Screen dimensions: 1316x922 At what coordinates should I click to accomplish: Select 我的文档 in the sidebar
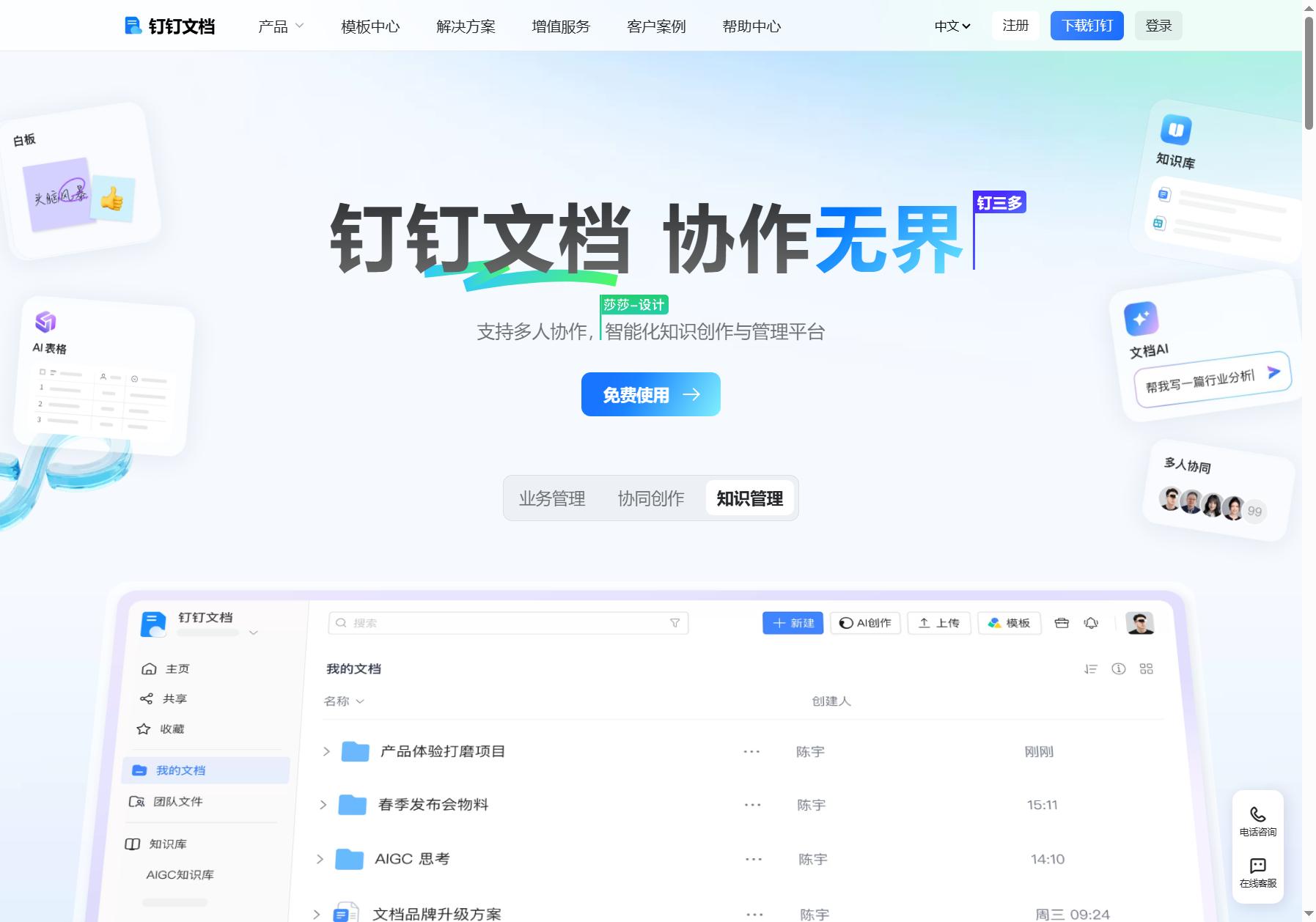[x=205, y=770]
